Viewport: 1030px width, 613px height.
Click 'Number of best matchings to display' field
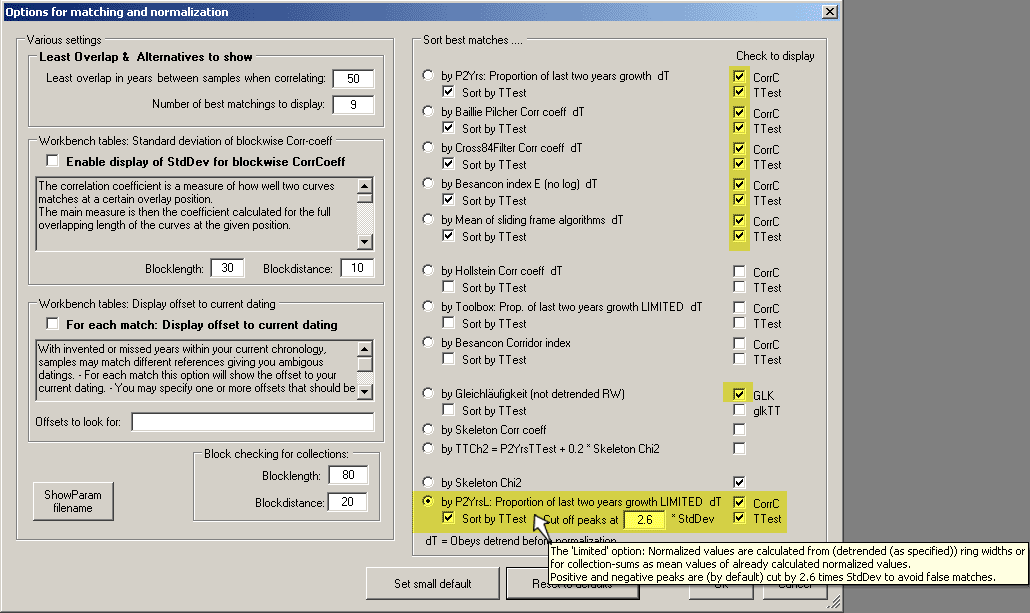click(353, 104)
